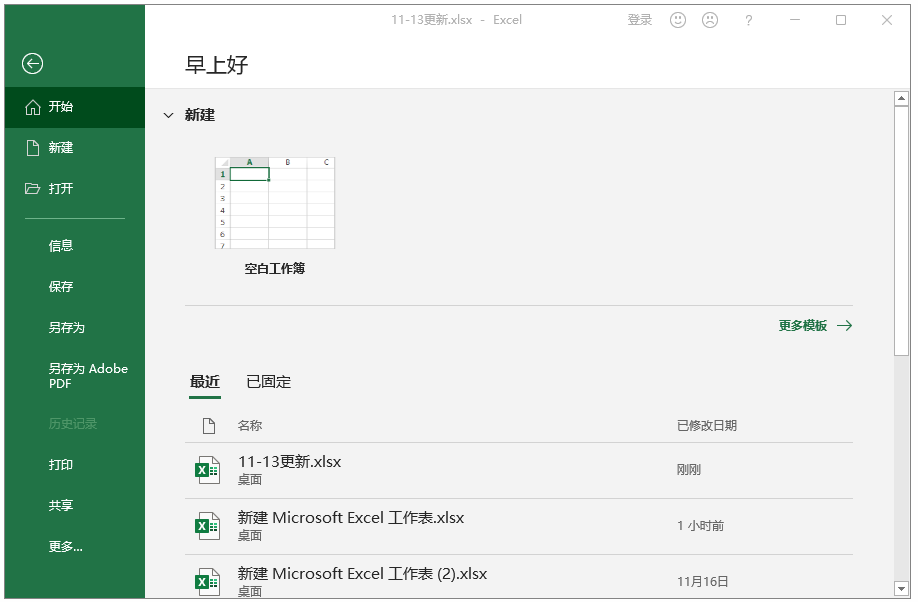Click the smiley face feedback icon

coord(677,20)
